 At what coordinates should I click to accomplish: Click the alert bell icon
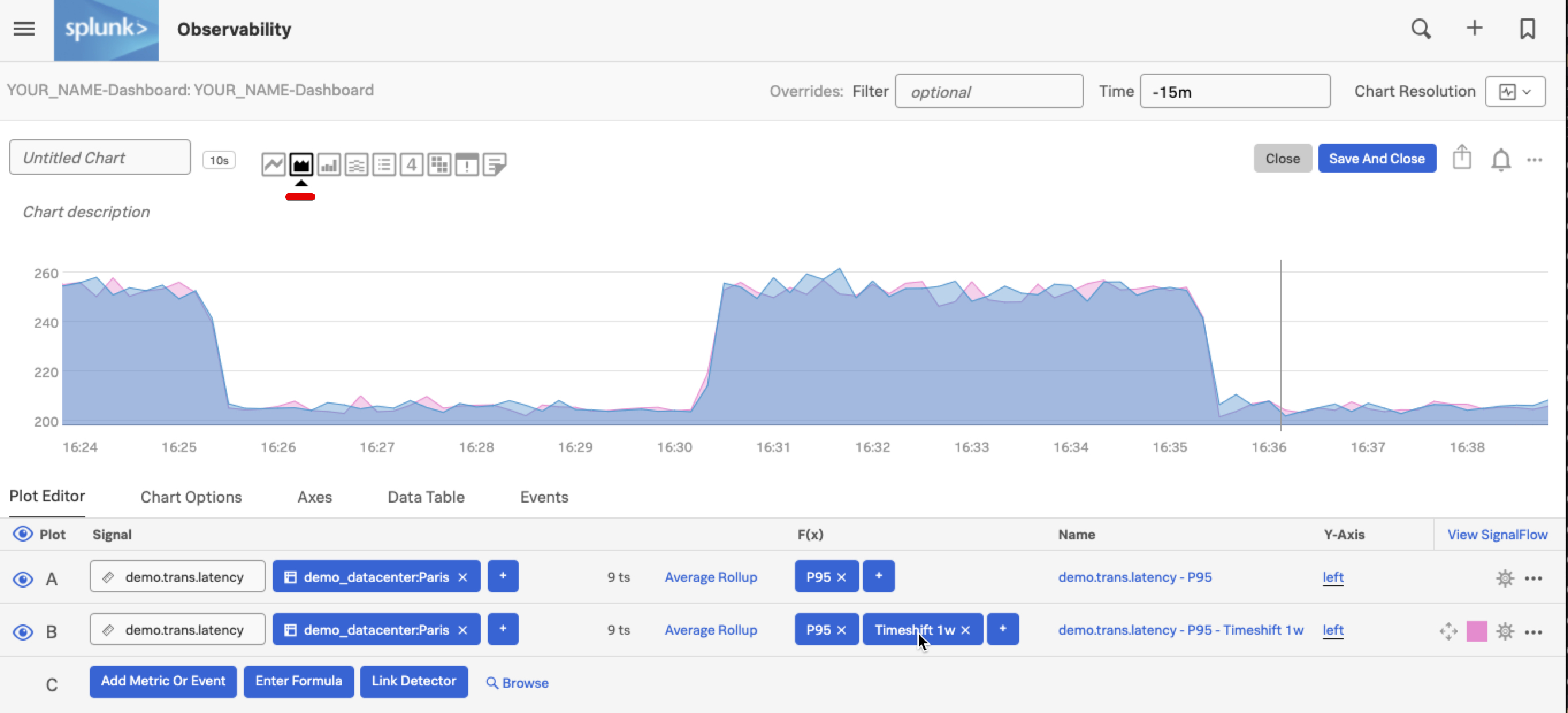tap(1500, 159)
